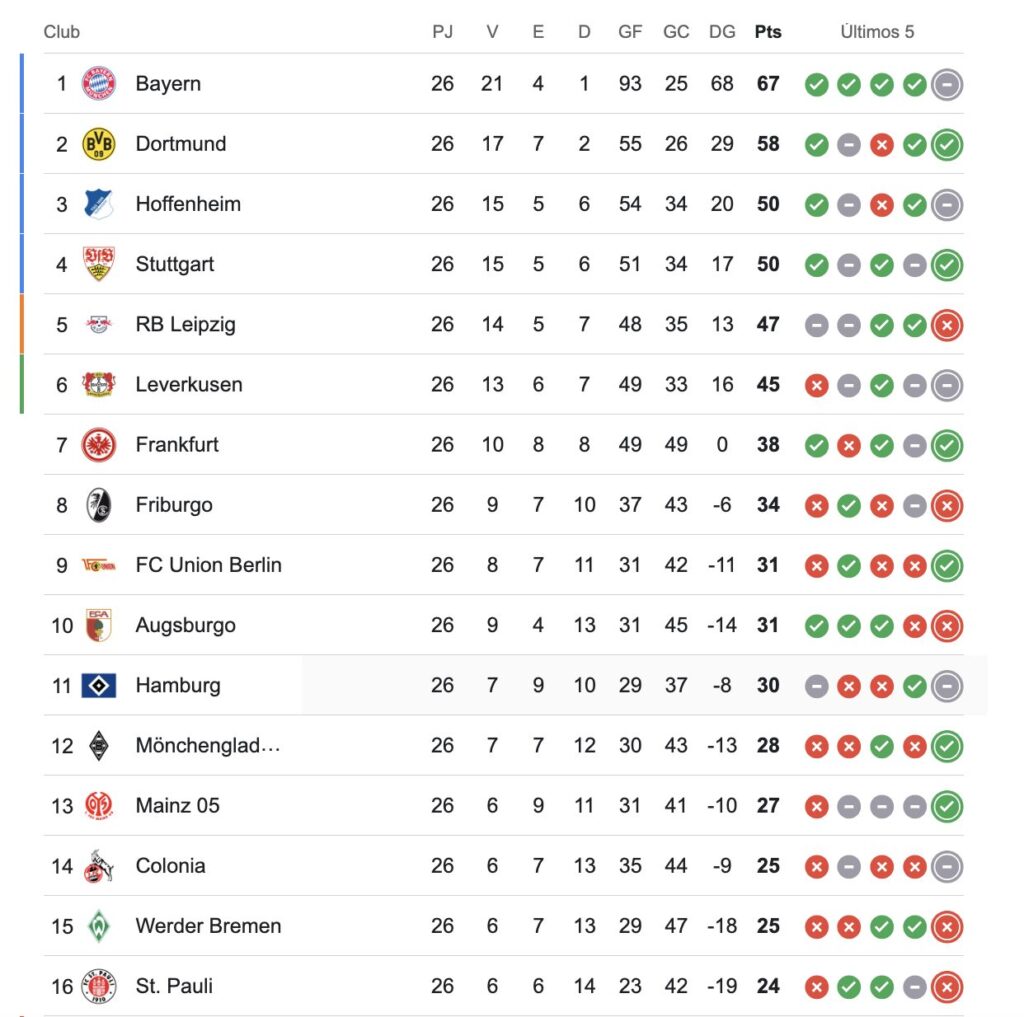Click the Dortmund BVB logo
The height and width of the screenshot is (1017, 1024).
point(99,144)
